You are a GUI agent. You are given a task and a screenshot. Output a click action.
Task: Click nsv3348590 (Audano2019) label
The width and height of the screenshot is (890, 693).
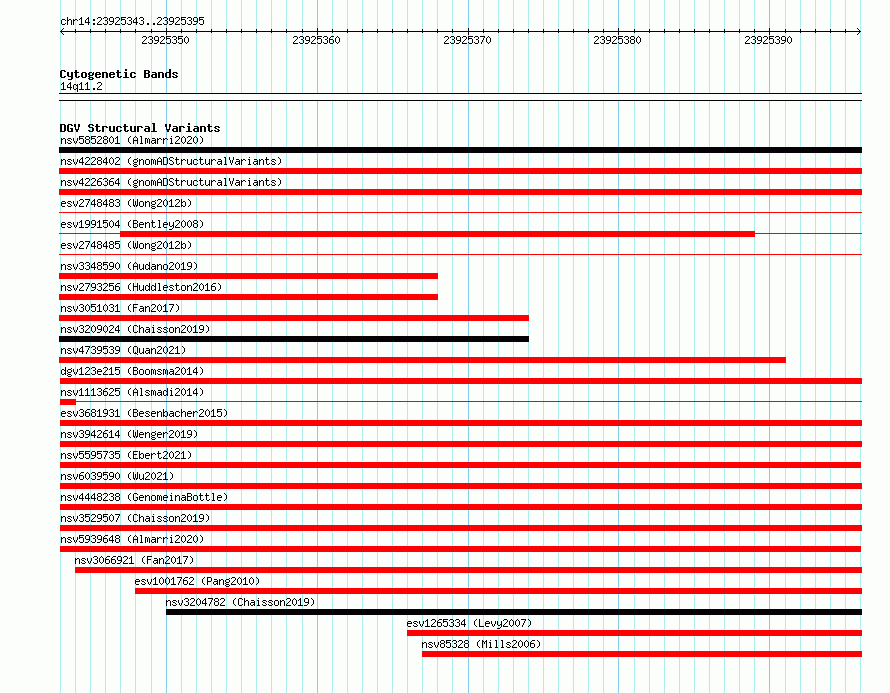pyautogui.click(x=129, y=266)
